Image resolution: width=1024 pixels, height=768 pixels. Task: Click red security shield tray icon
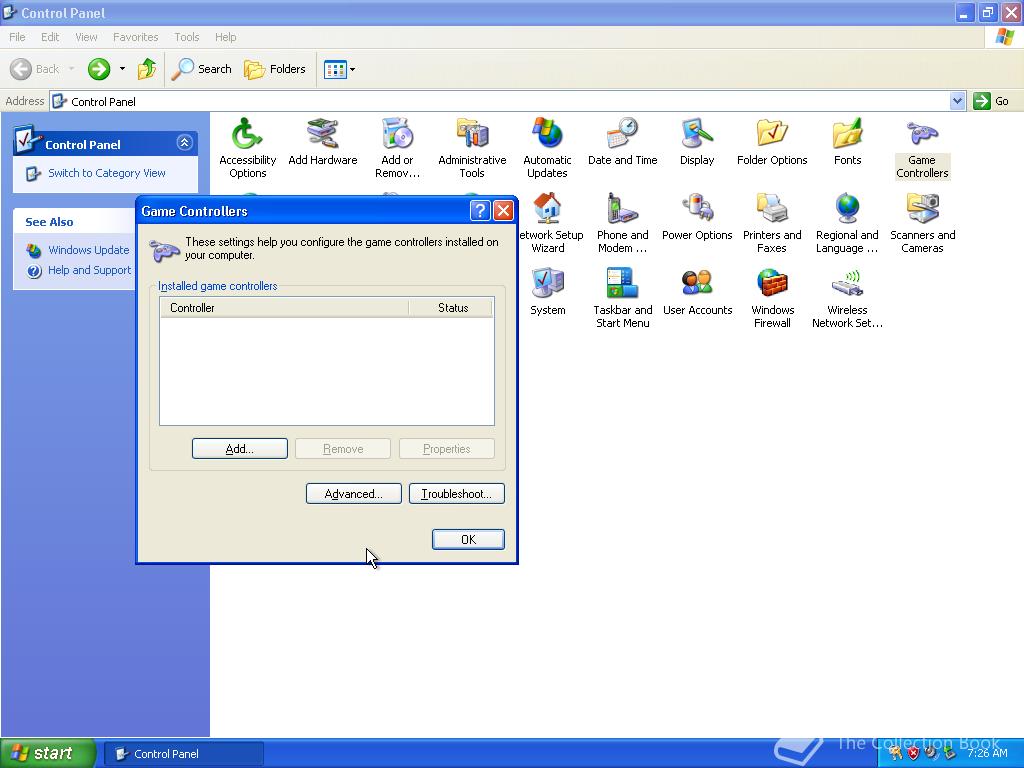point(913,753)
